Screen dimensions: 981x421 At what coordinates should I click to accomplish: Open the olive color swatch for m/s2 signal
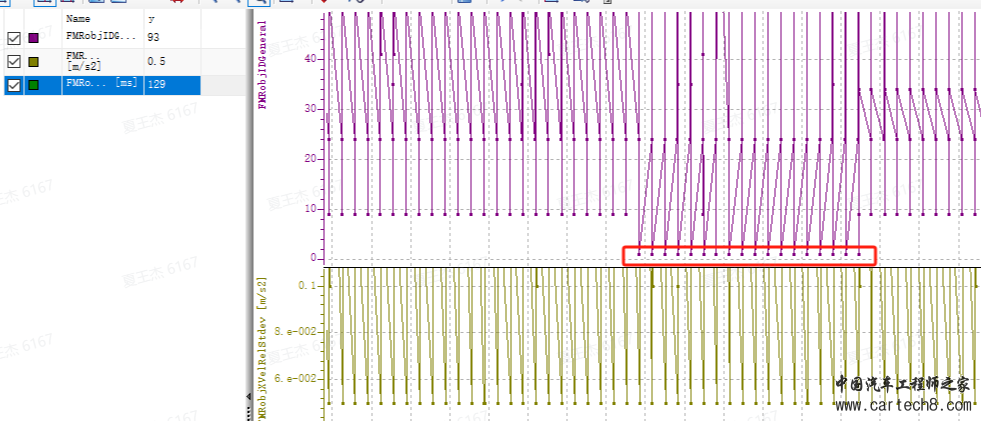coord(34,62)
